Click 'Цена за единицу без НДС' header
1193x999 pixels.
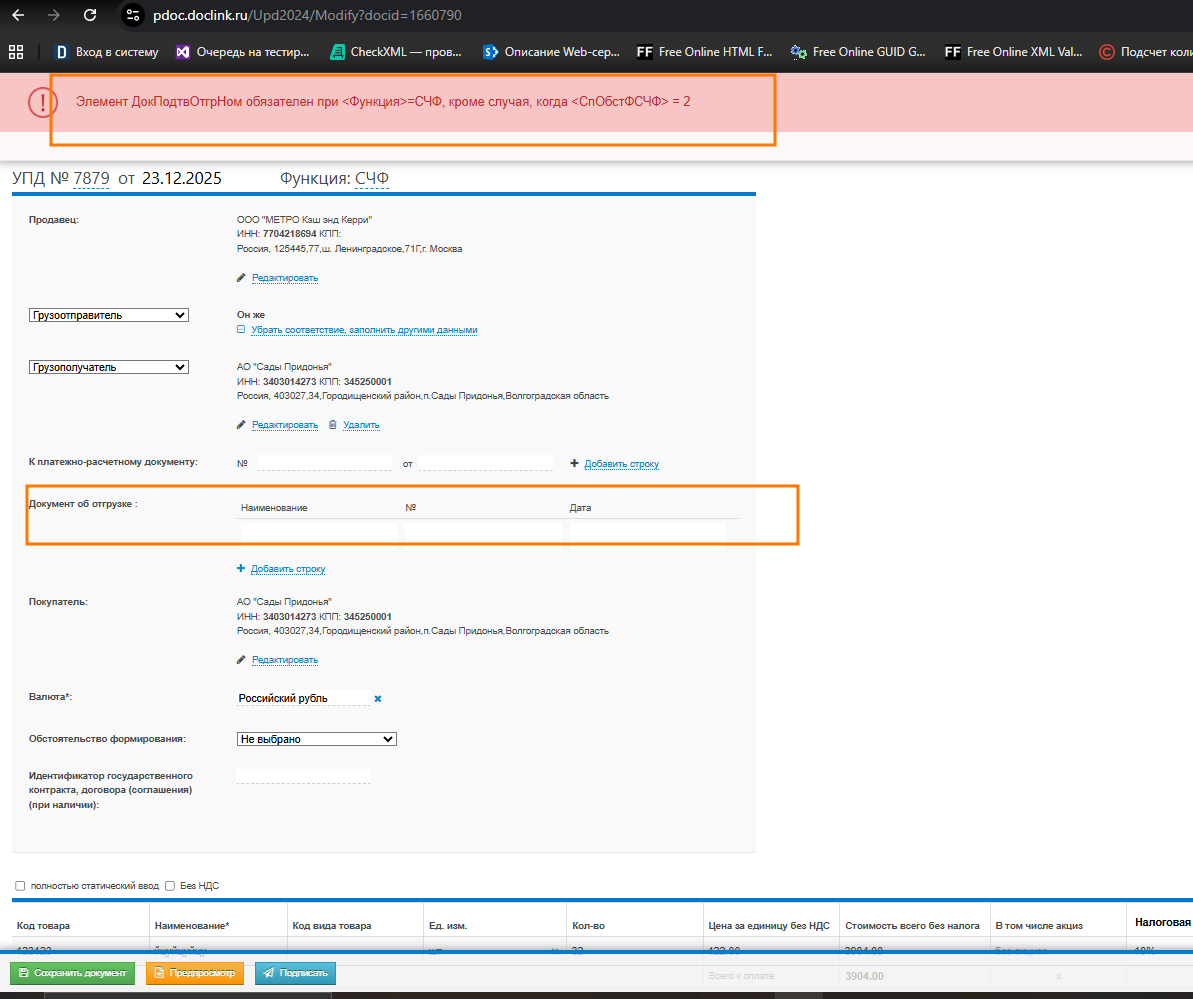(768, 926)
